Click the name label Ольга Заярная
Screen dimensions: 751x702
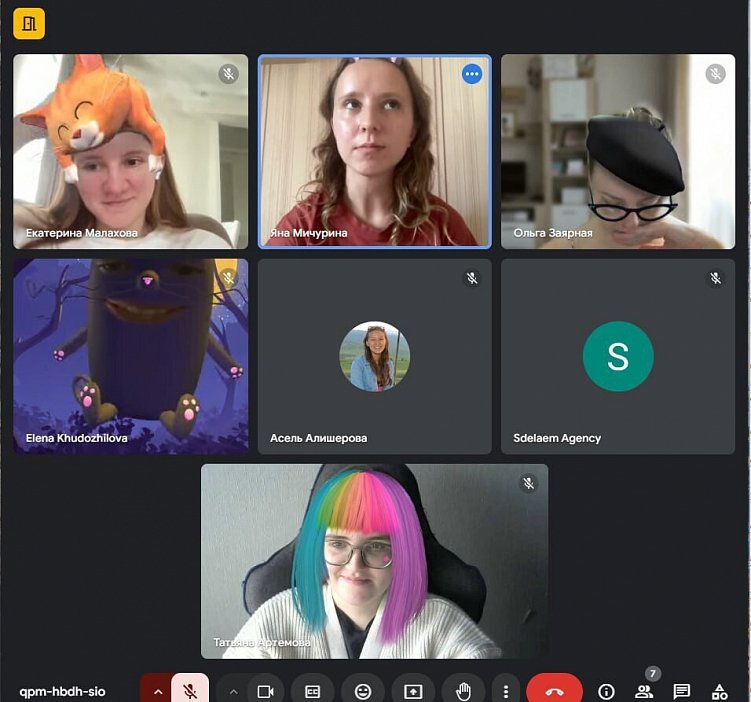(x=553, y=233)
